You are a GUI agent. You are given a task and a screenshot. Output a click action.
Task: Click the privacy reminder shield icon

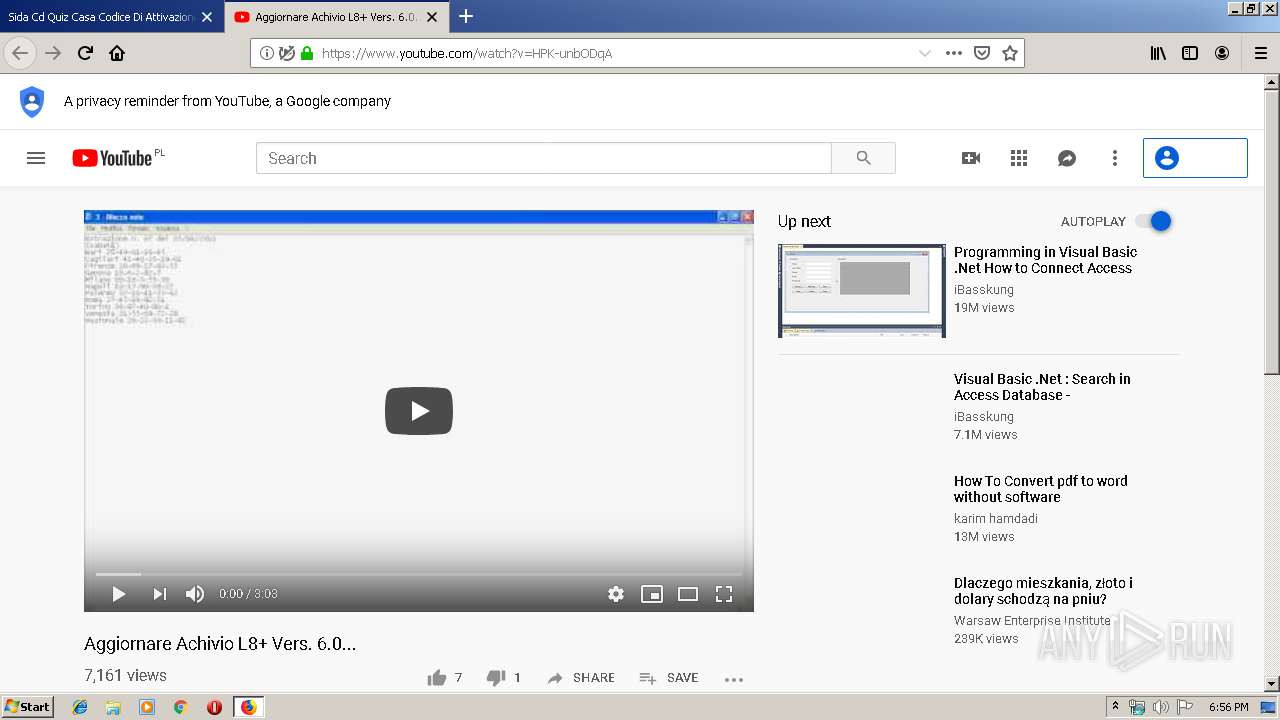pos(32,101)
